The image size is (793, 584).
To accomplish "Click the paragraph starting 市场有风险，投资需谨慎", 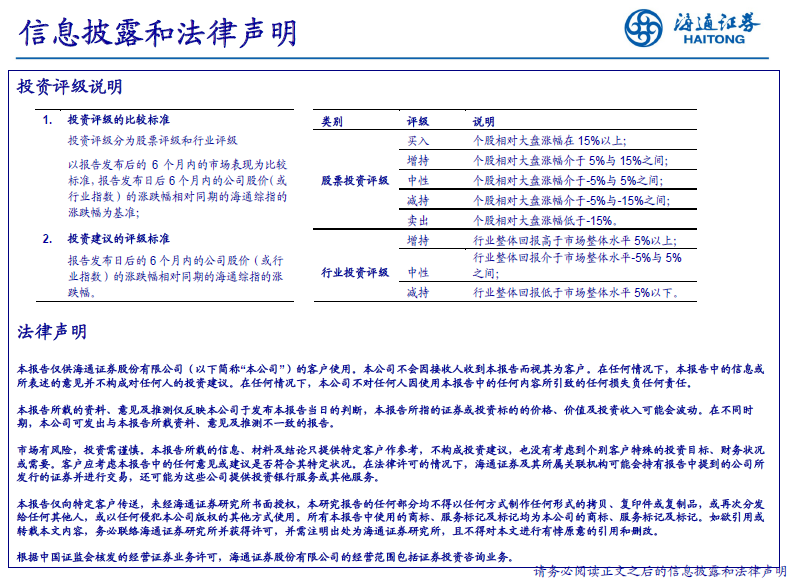I will click(390, 464).
